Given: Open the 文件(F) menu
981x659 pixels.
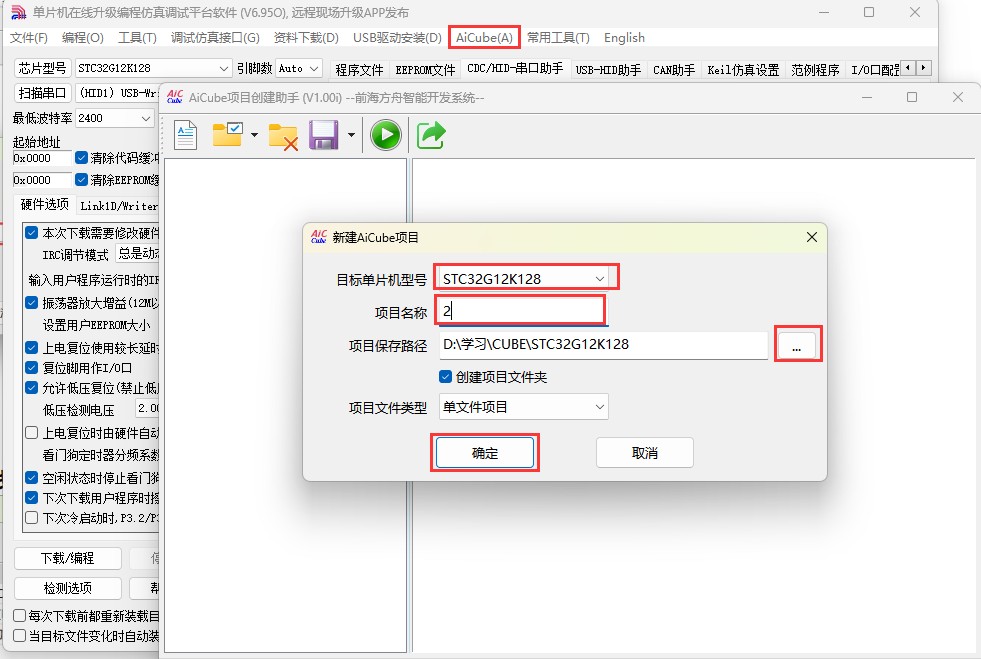Looking at the screenshot, I should click(29, 38).
